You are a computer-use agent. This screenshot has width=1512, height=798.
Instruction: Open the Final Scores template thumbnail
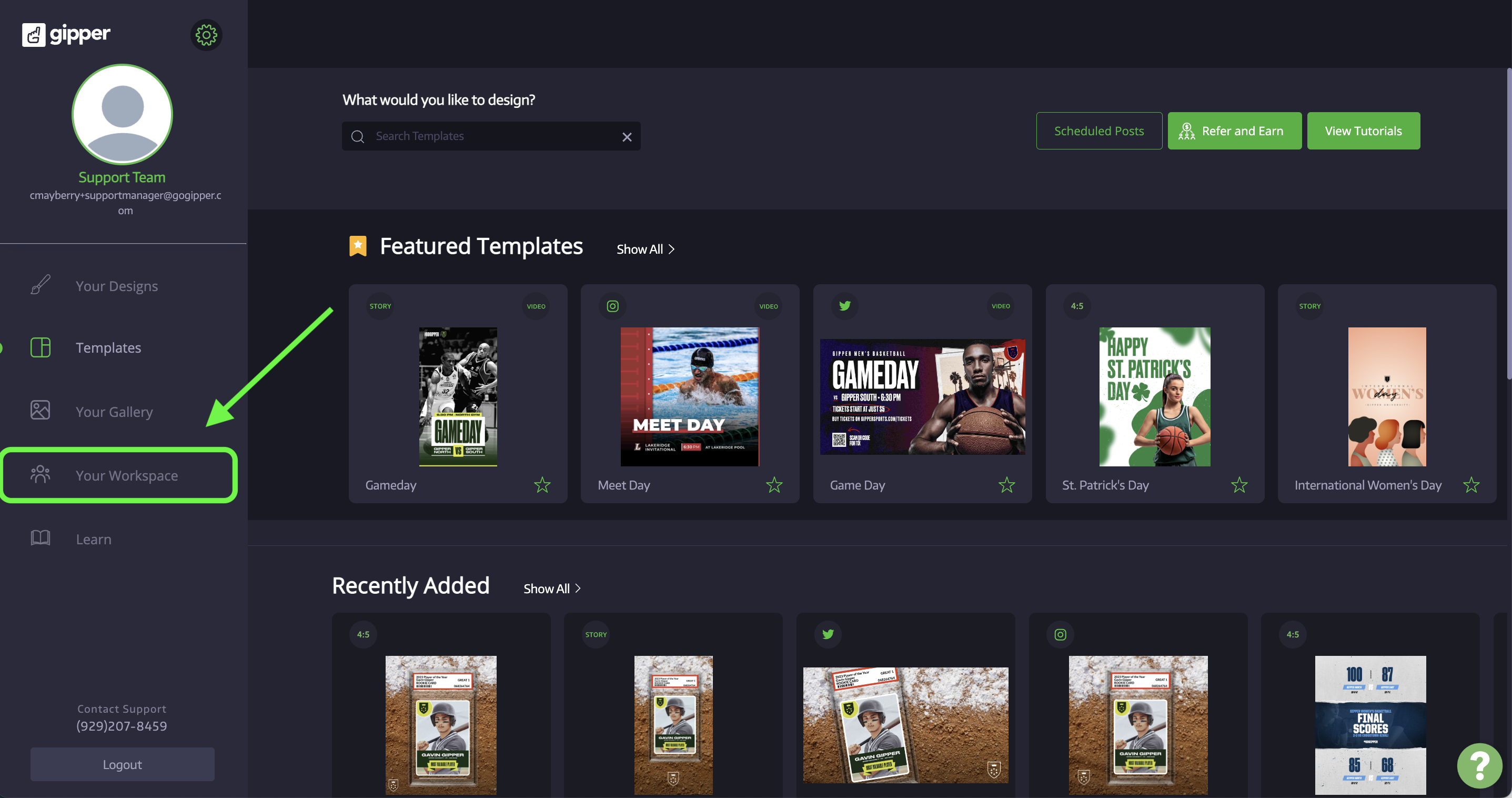point(1370,725)
